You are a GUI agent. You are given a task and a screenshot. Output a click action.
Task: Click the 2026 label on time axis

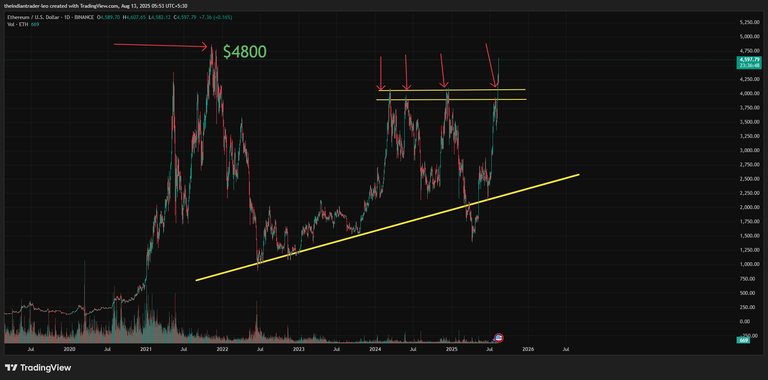(528, 350)
